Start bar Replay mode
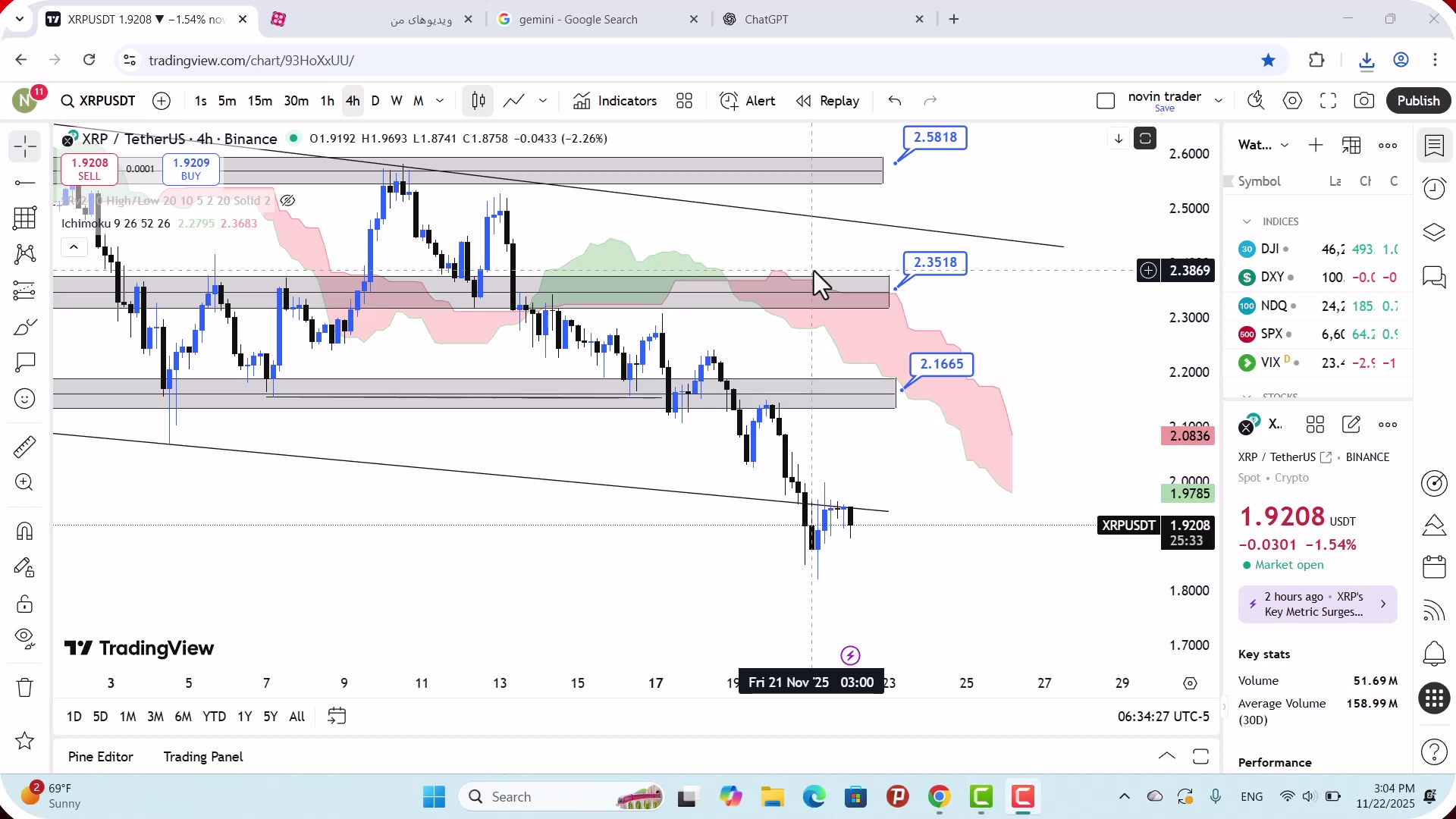The width and height of the screenshot is (1456, 819). 827,101
